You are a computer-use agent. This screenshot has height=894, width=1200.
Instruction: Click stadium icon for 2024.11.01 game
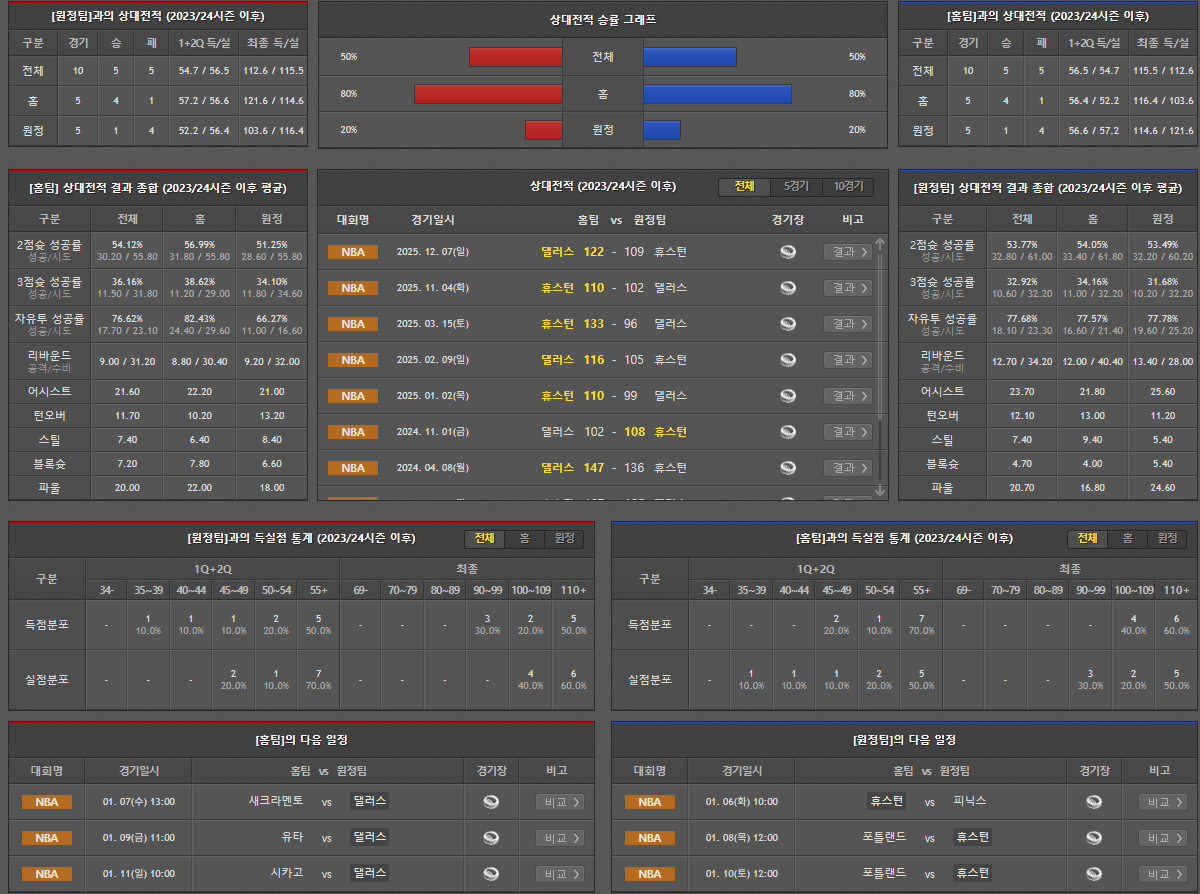click(788, 432)
